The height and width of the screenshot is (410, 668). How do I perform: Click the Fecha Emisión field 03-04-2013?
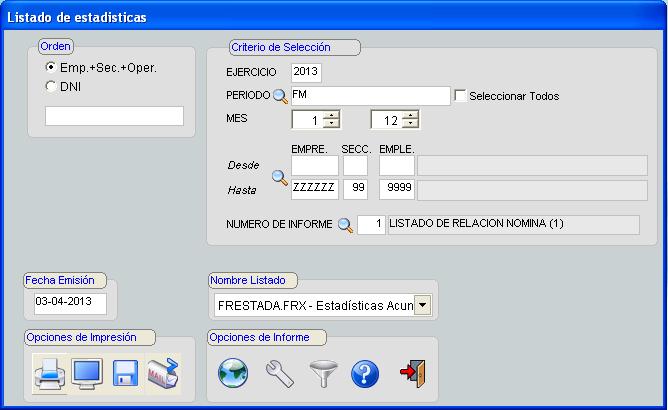[x=70, y=303]
